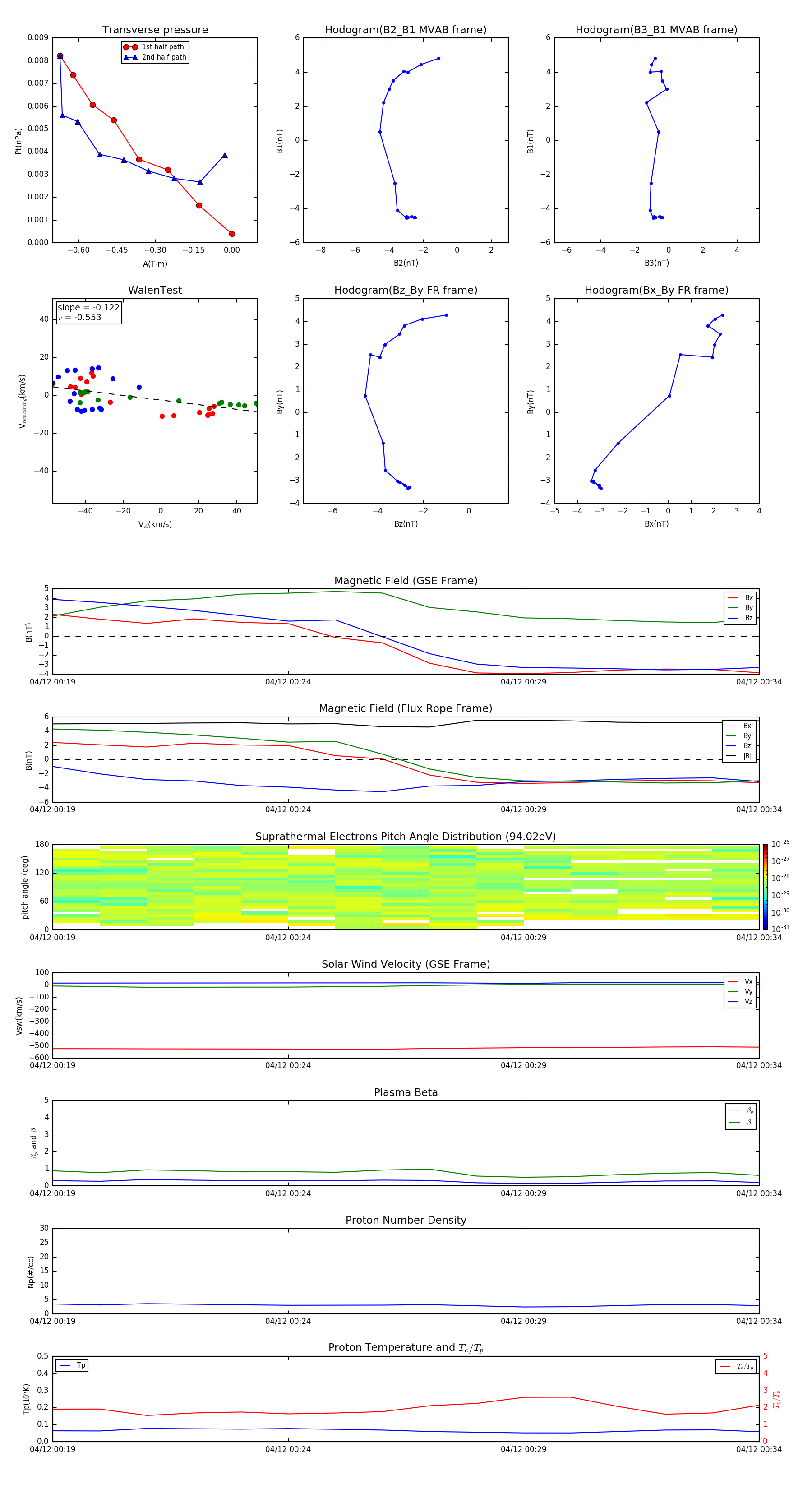
Task: Click 'Magnetic Field (GSE Frame)' title
Action: coord(406,581)
